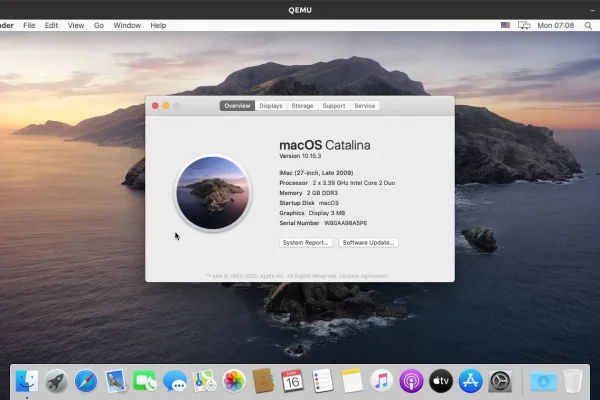Close the About This Mac window
The image size is (600, 400).
pyautogui.click(x=155, y=106)
